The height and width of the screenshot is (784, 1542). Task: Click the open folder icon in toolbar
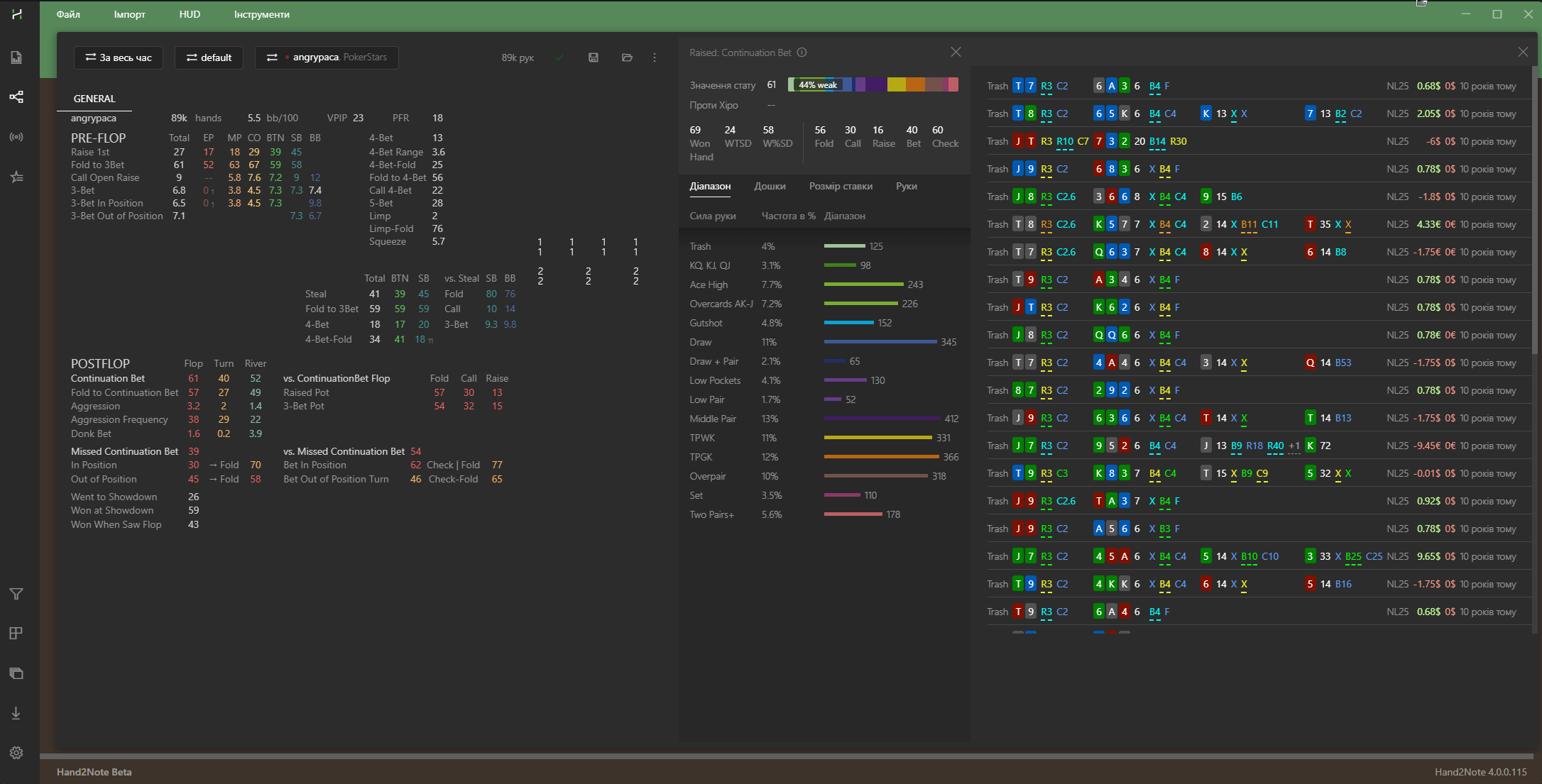tap(627, 57)
